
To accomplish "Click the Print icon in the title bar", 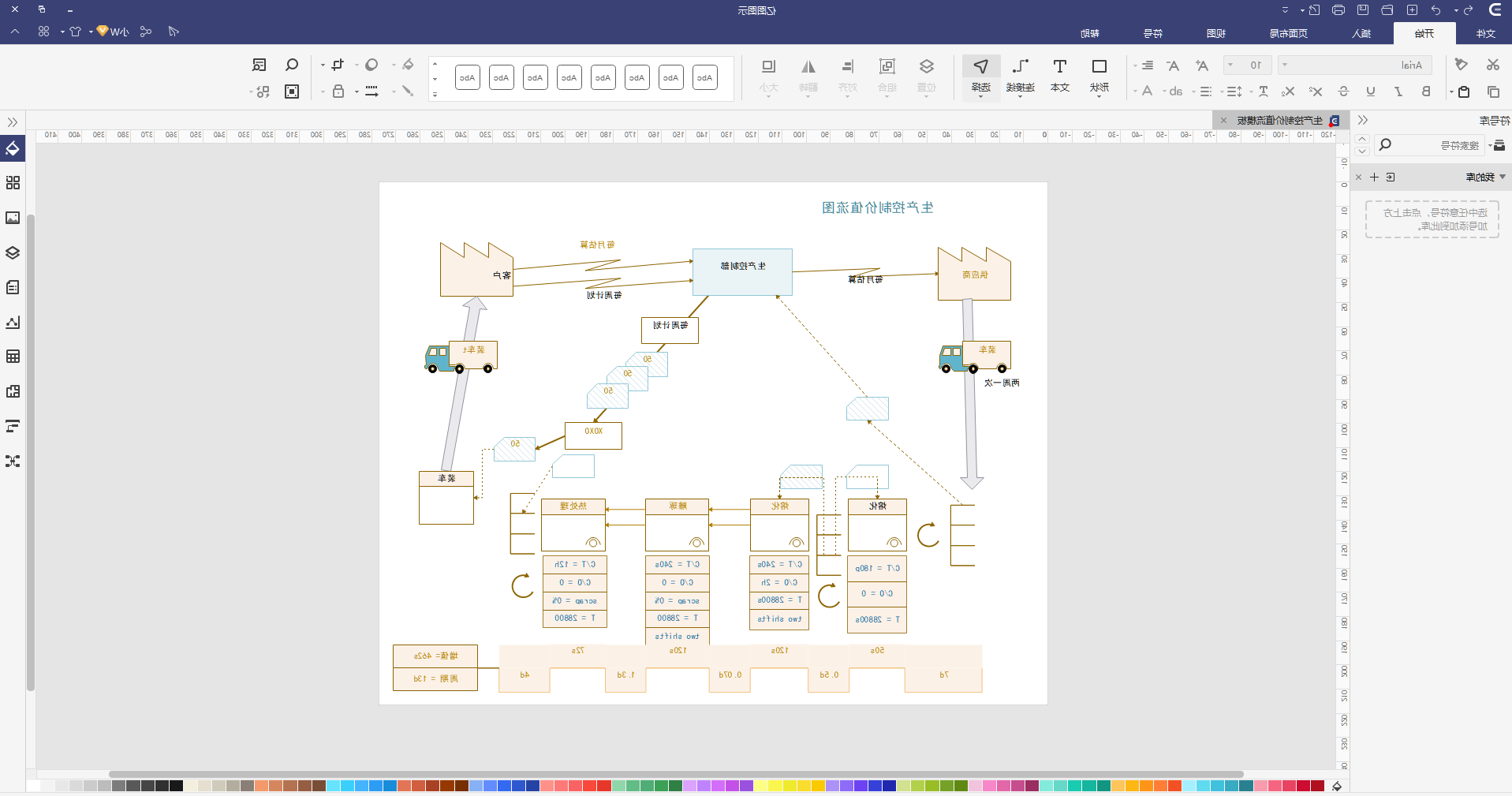I will 1338,10.
